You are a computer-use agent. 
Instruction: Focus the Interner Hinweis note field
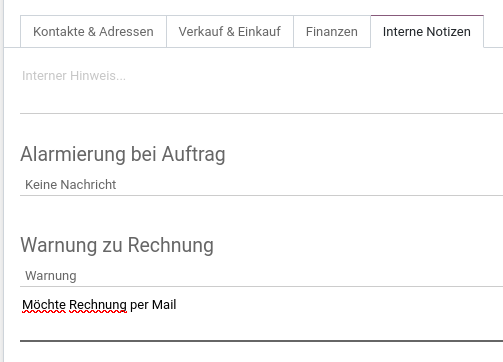click(261, 90)
